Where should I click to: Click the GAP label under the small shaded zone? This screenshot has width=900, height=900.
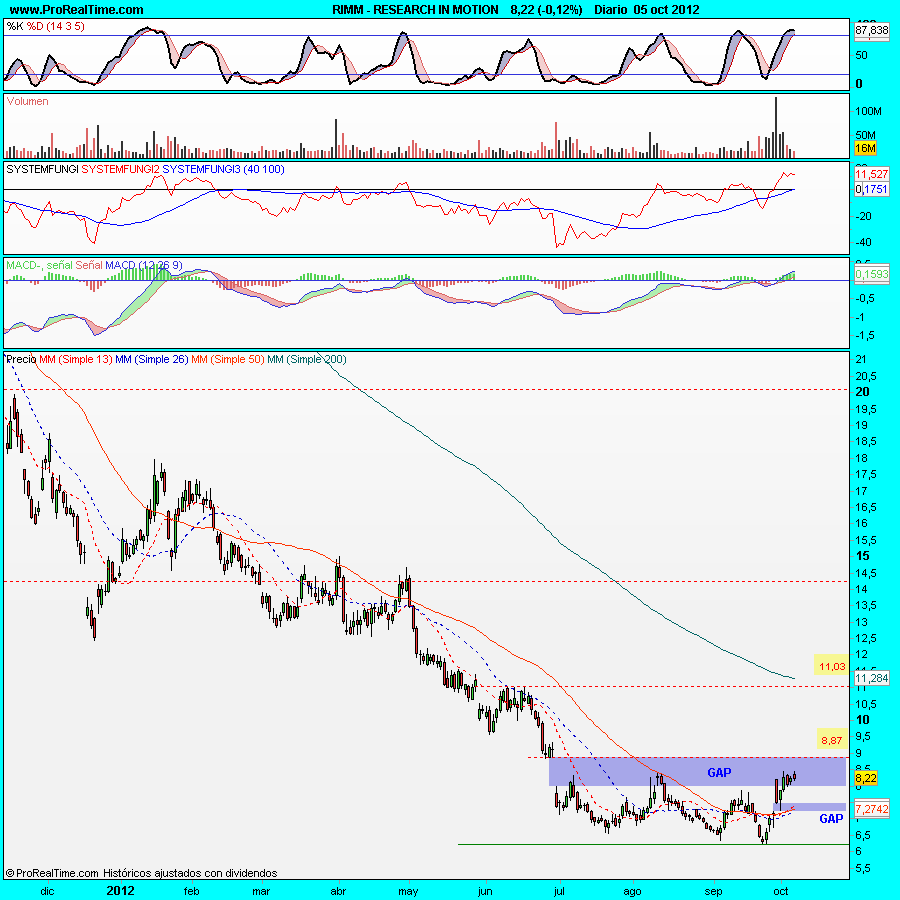pyautogui.click(x=831, y=818)
